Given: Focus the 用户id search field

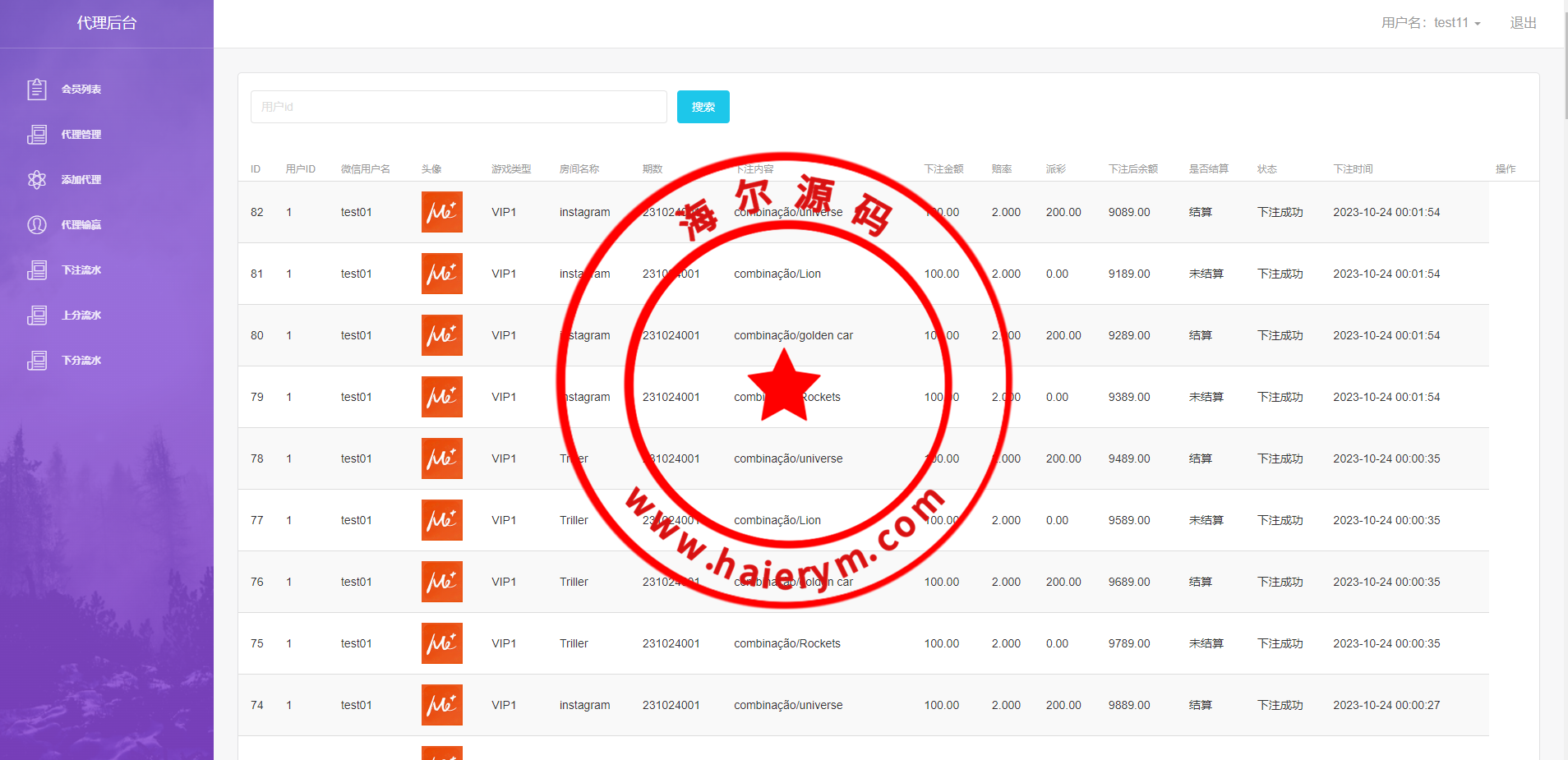Looking at the screenshot, I should point(459,107).
